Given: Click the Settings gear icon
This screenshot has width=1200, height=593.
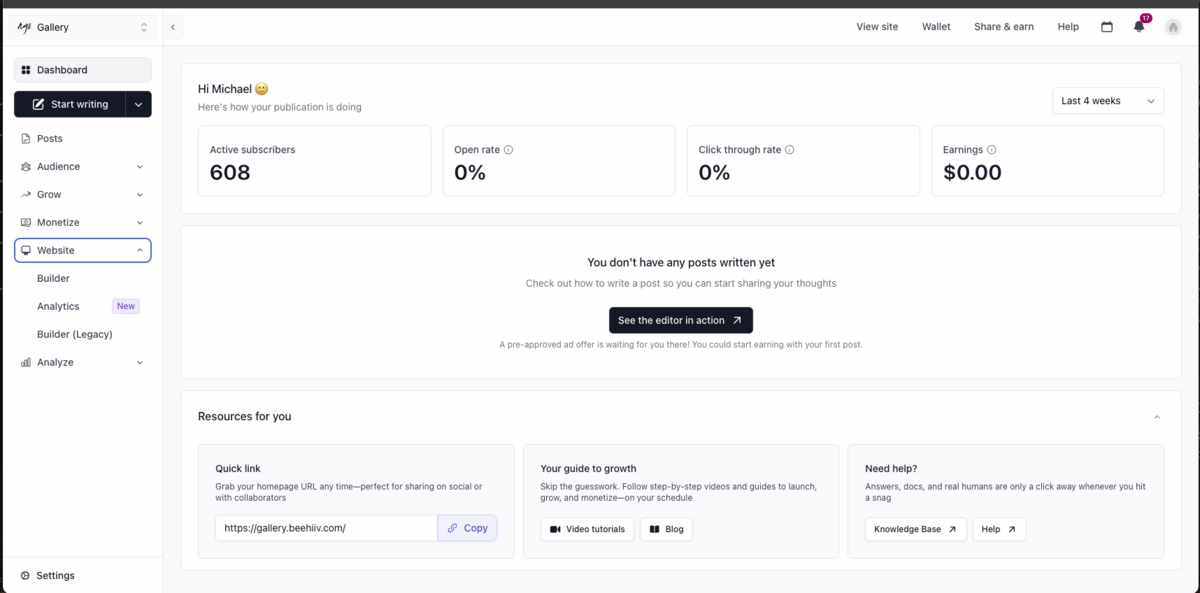Looking at the screenshot, I should pyautogui.click(x=25, y=575).
